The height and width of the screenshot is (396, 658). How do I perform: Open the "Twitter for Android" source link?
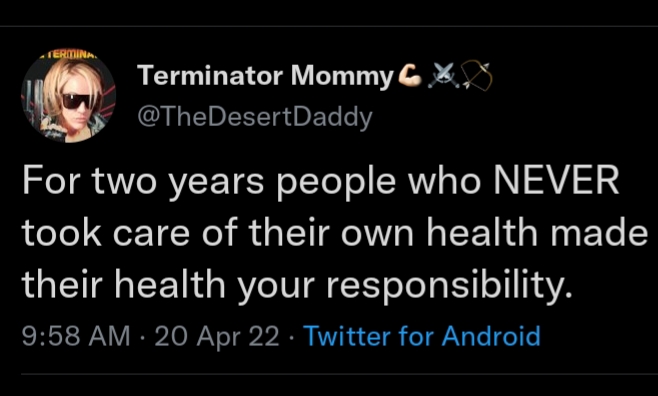click(422, 336)
